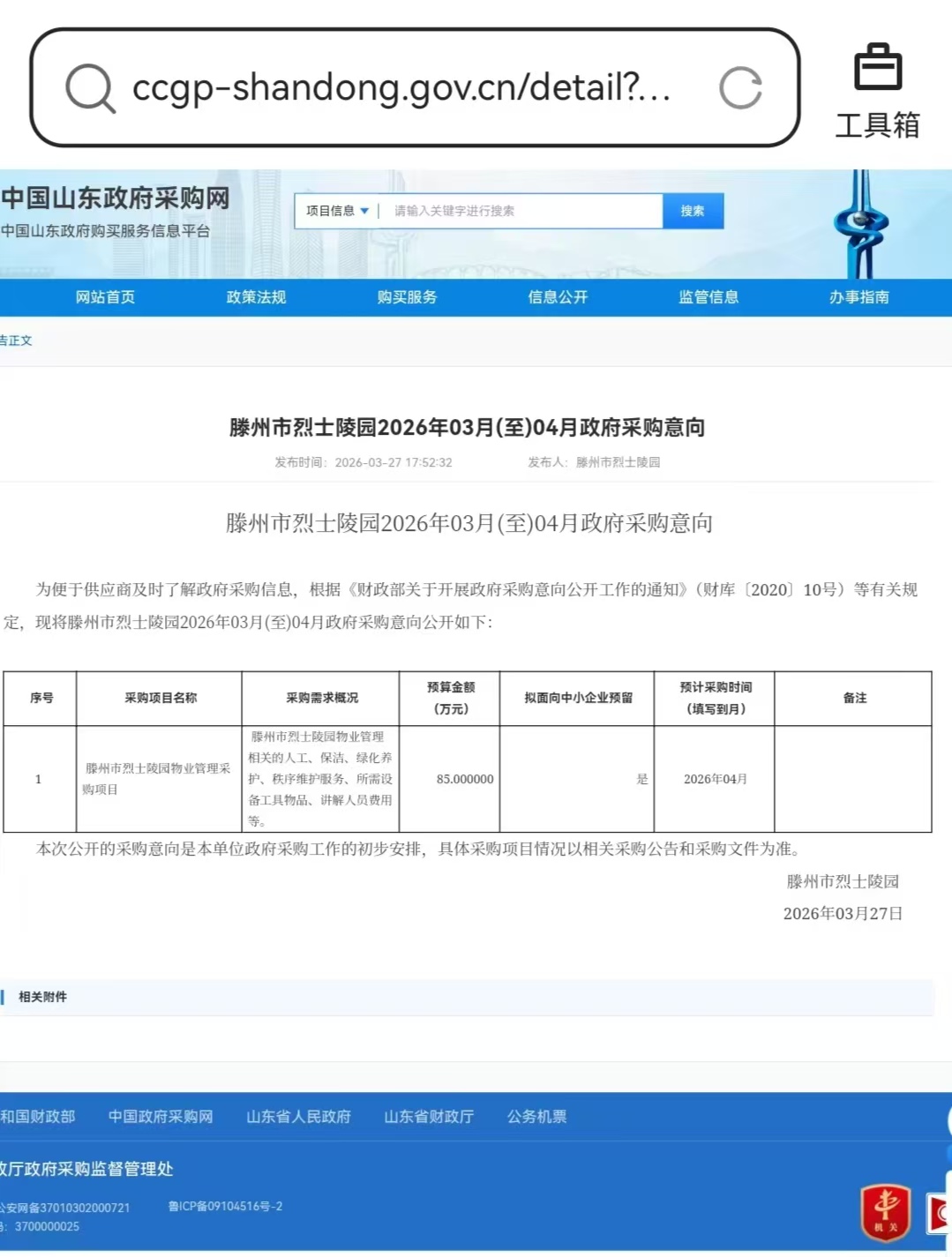This screenshot has height=1257, width=952.
Task: Open the 网站首页 menu item
Action: click(x=105, y=297)
